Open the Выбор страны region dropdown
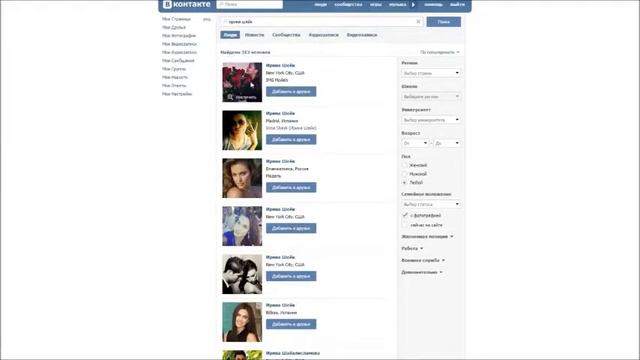This screenshot has width=640, height=360. pos(431,73)
